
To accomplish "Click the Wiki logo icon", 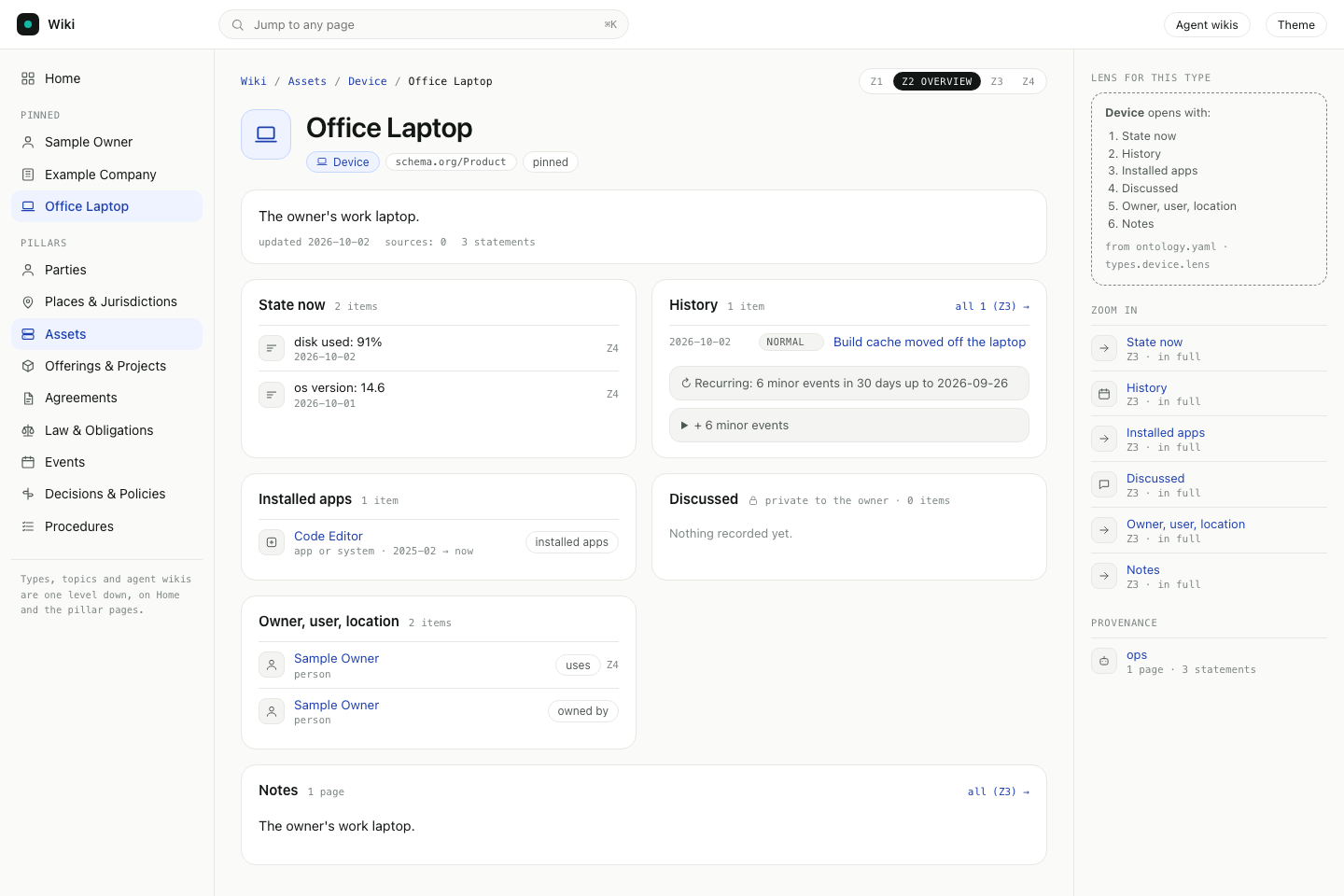I will (x=28, y=24).
